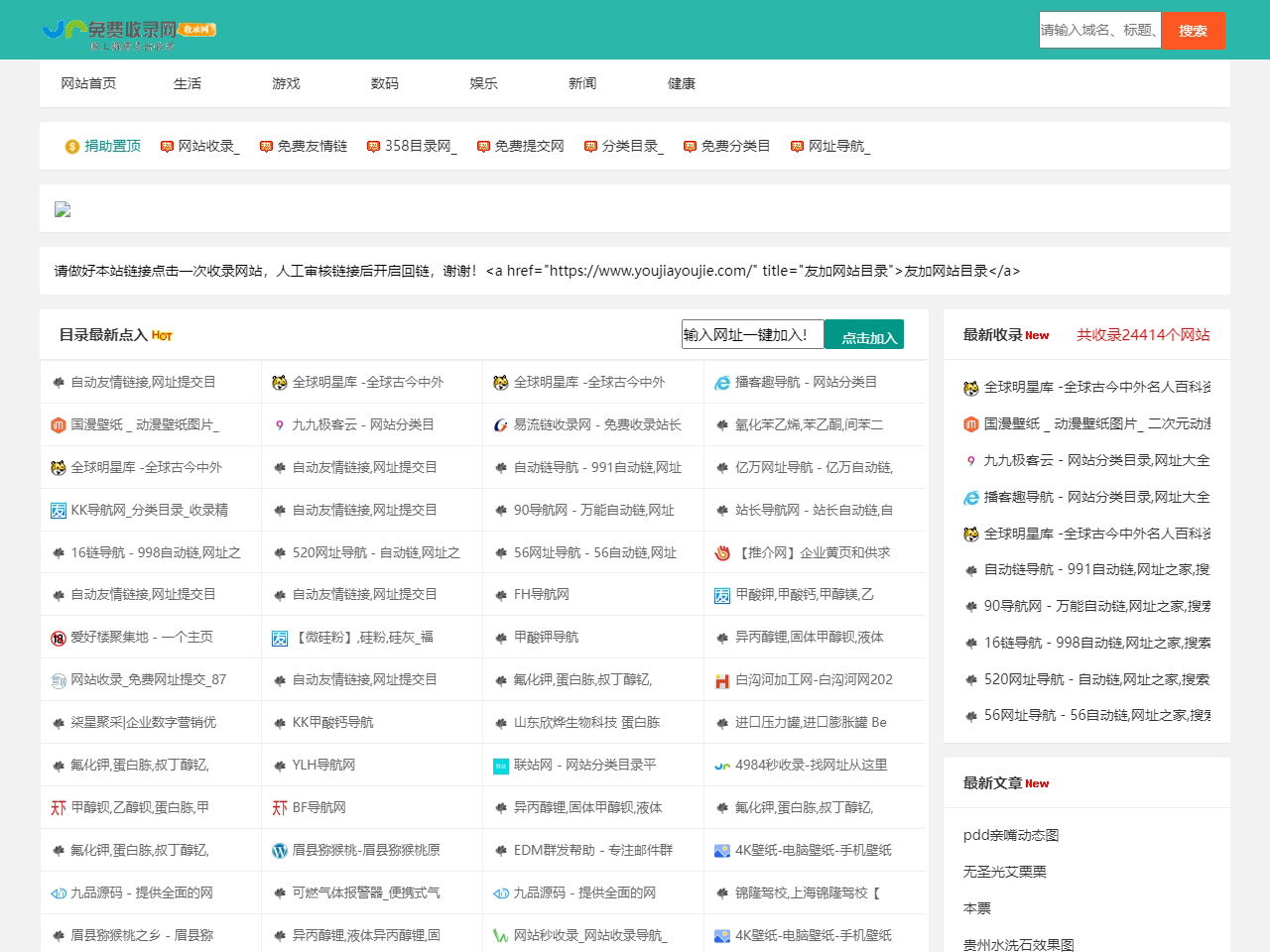
Task: Click the 联站网 teal square icon
Action: (x=501, y=766)
